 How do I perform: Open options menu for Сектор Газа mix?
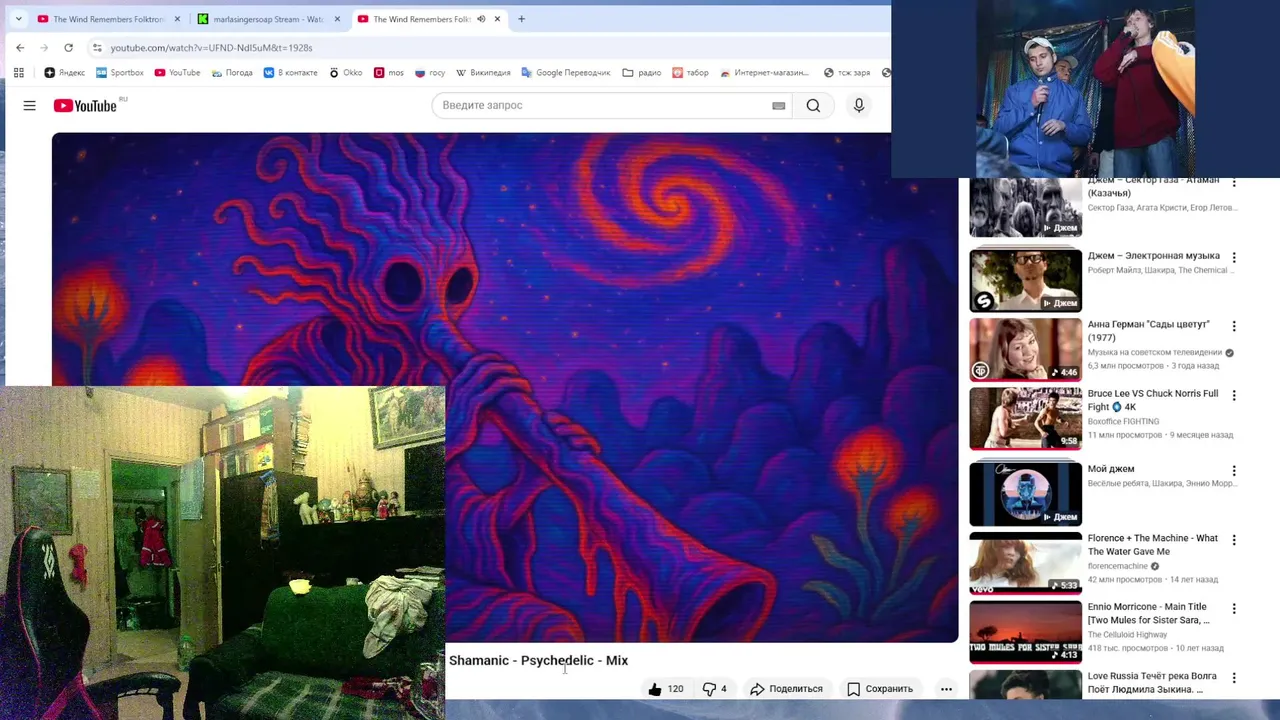1234,182
